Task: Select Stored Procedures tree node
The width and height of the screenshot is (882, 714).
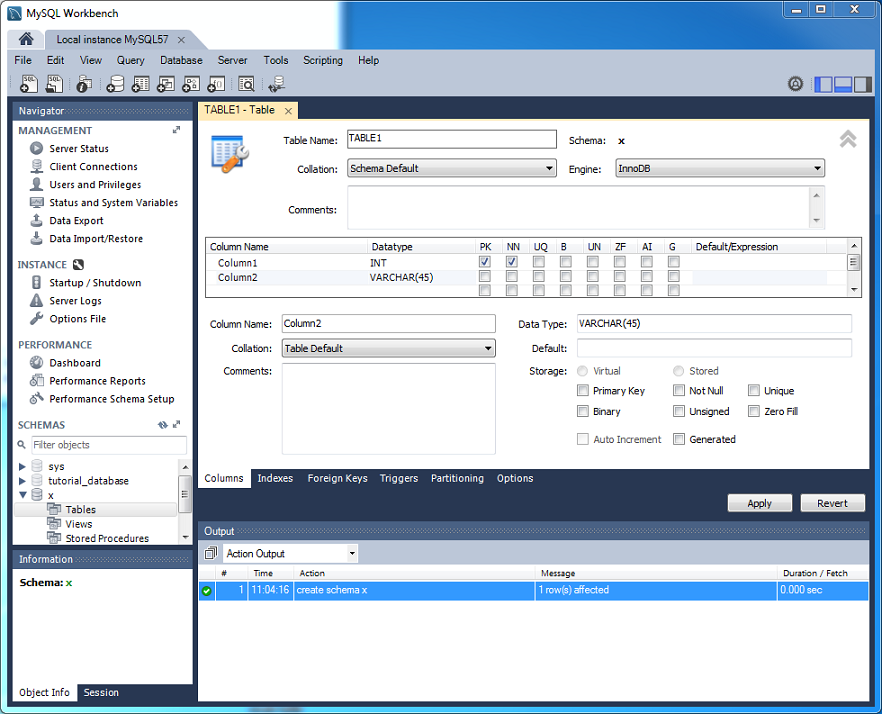Action: (x=107, y=538)
